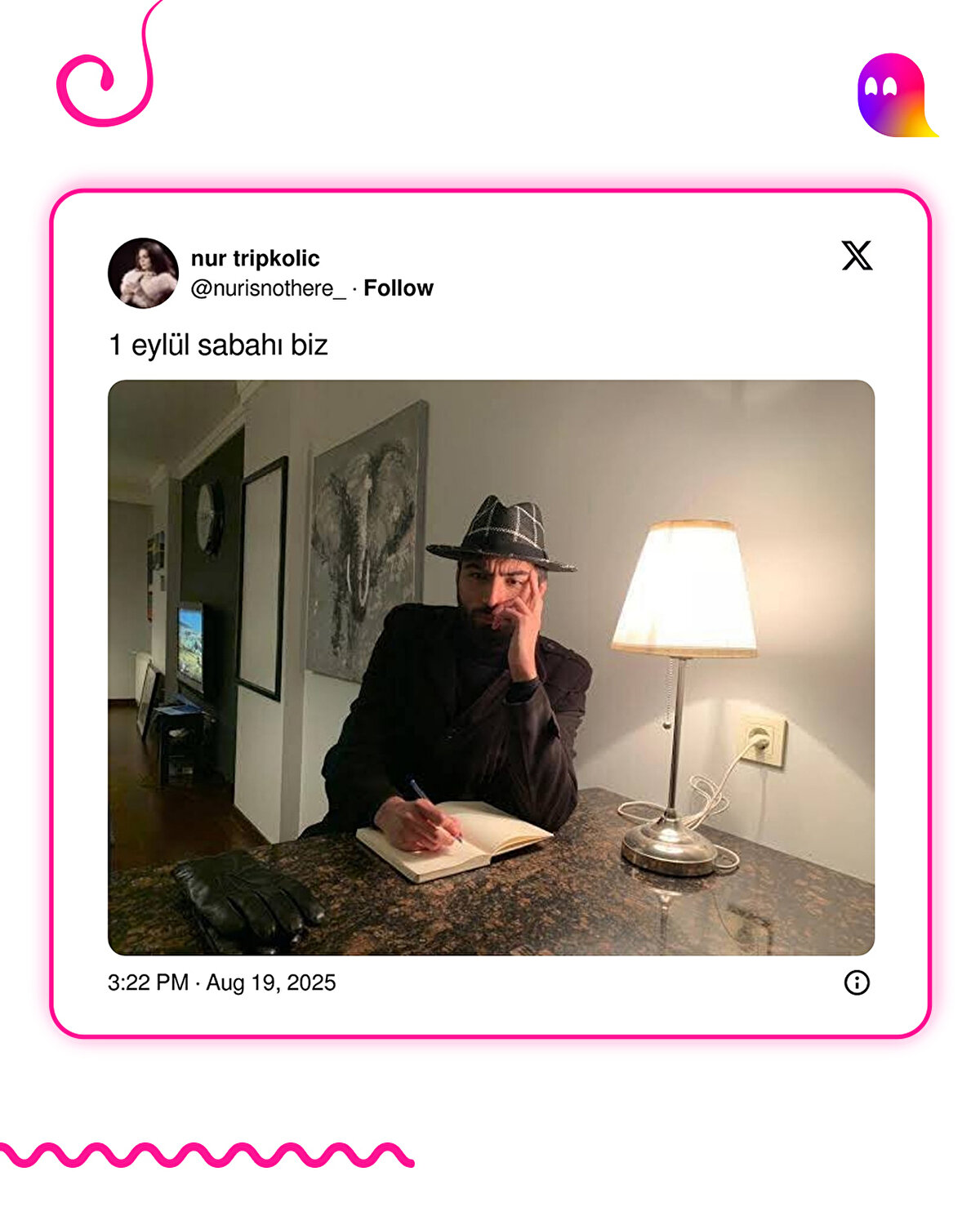Click the @nurisnothere_ handle
980x1225 pixels.
(x=268, y=288)
